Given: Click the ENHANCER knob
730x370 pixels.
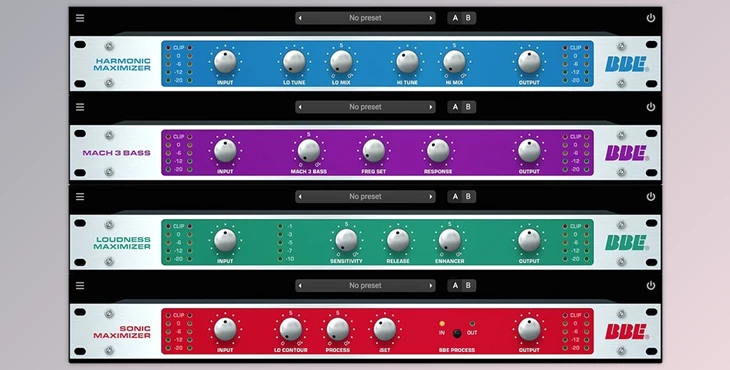Looking at the screenshot, I should [450, 240].
